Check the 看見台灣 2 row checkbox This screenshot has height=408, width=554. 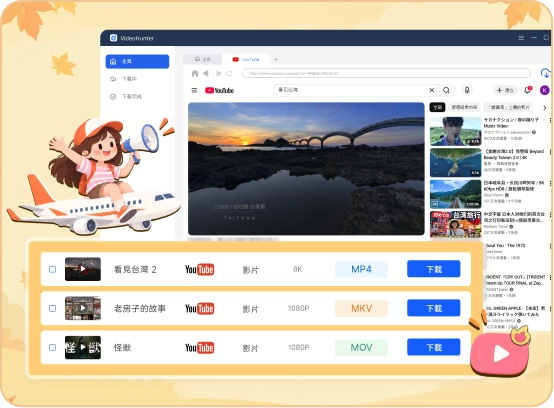tap(52, 270)
